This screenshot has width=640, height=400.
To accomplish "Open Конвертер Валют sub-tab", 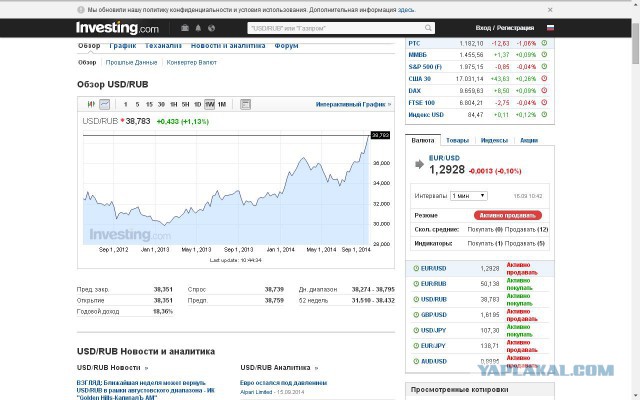I will 191,62.
